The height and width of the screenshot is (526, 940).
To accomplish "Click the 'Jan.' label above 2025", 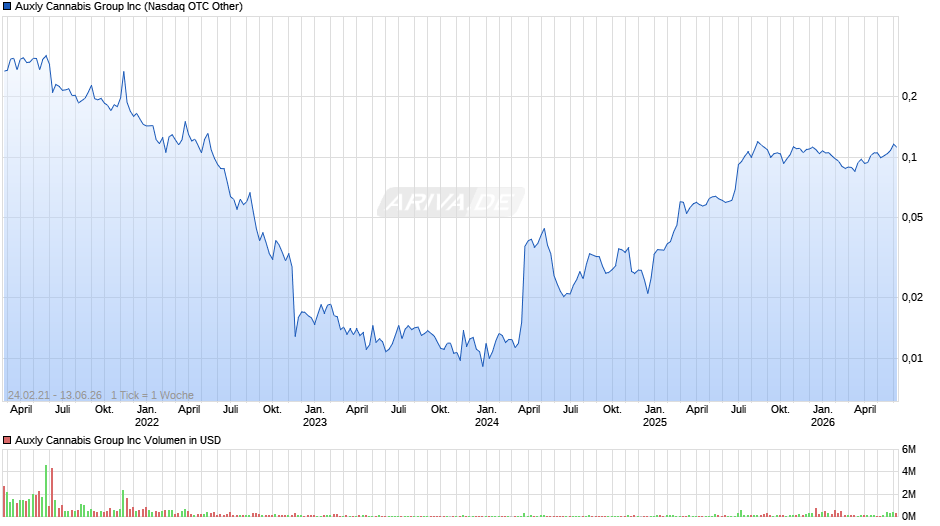I will coord(655,410).
